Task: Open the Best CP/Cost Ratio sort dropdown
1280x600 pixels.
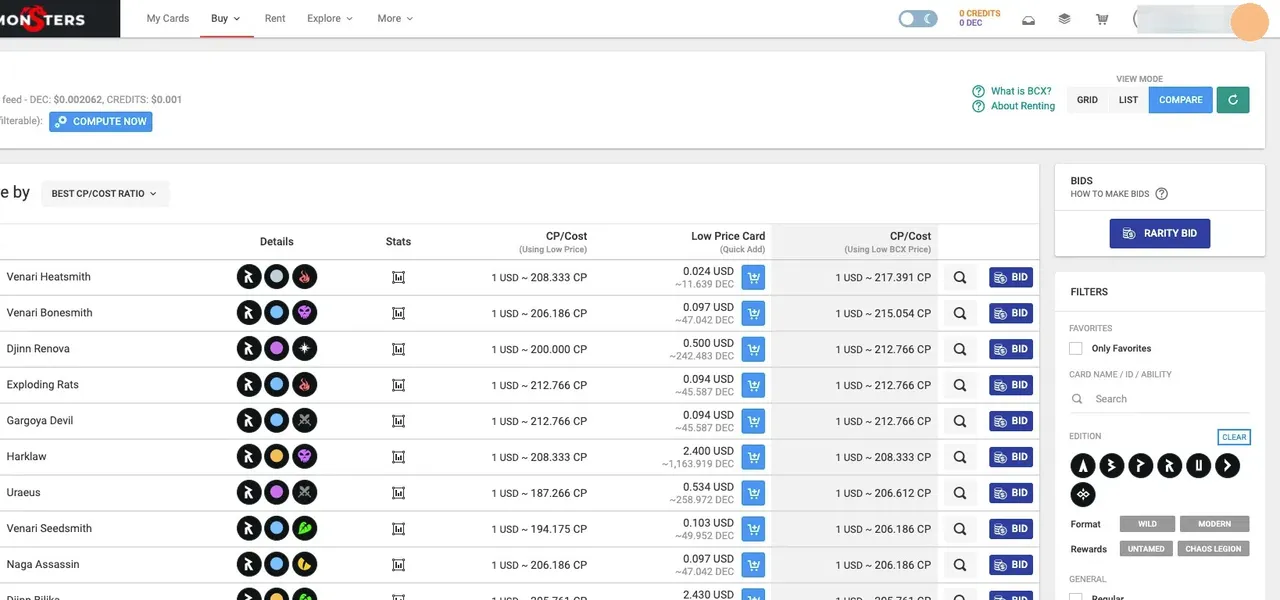Action: point(105,193)
